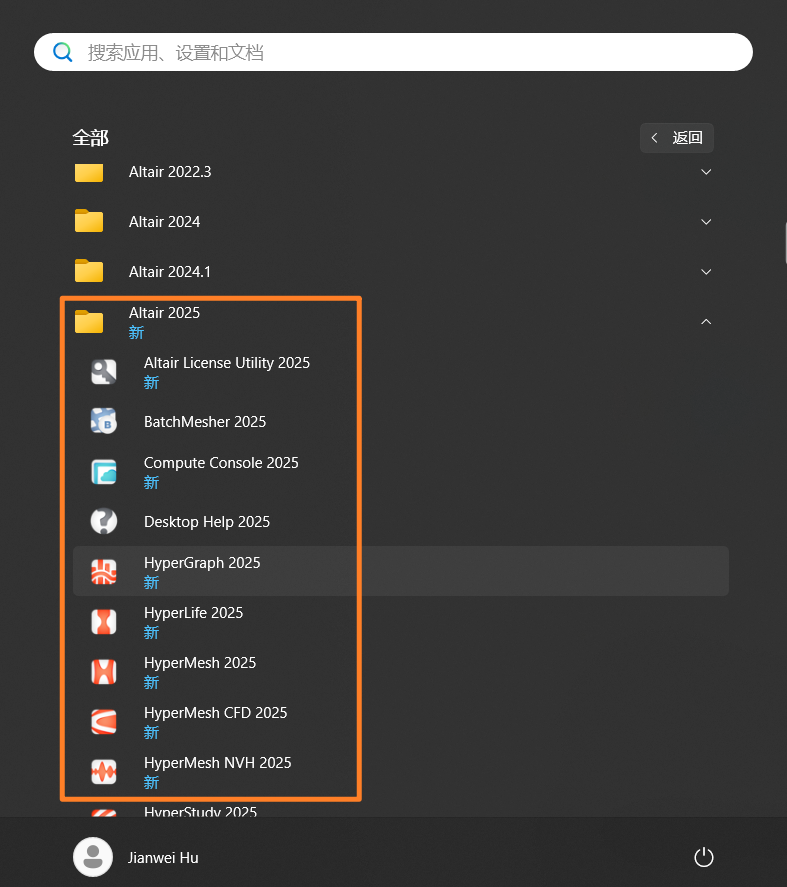
Task: Collapse the Altair 2025 folder chevron
Action: coord(706,322)
